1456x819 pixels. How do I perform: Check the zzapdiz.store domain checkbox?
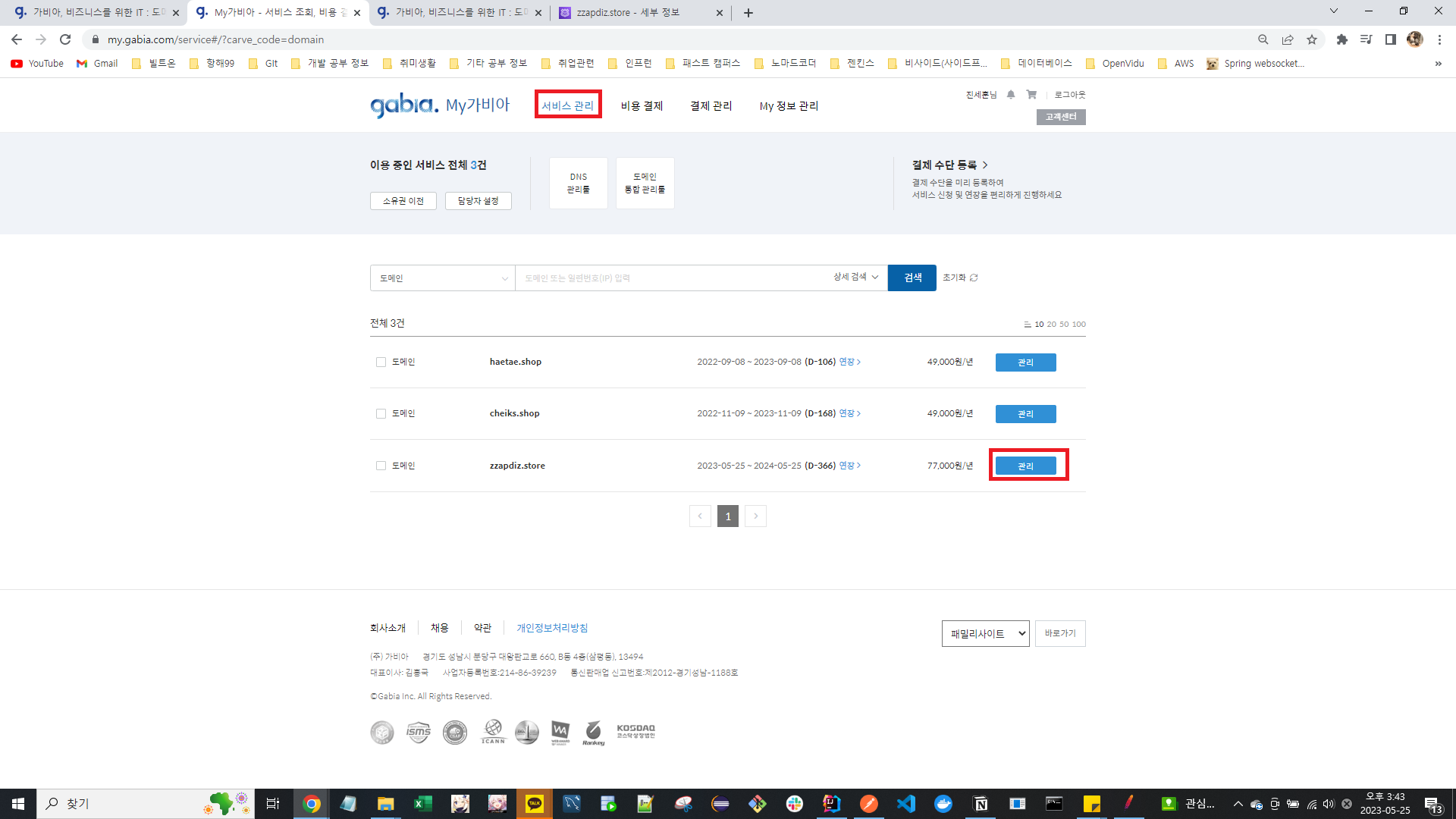(381, 466)
